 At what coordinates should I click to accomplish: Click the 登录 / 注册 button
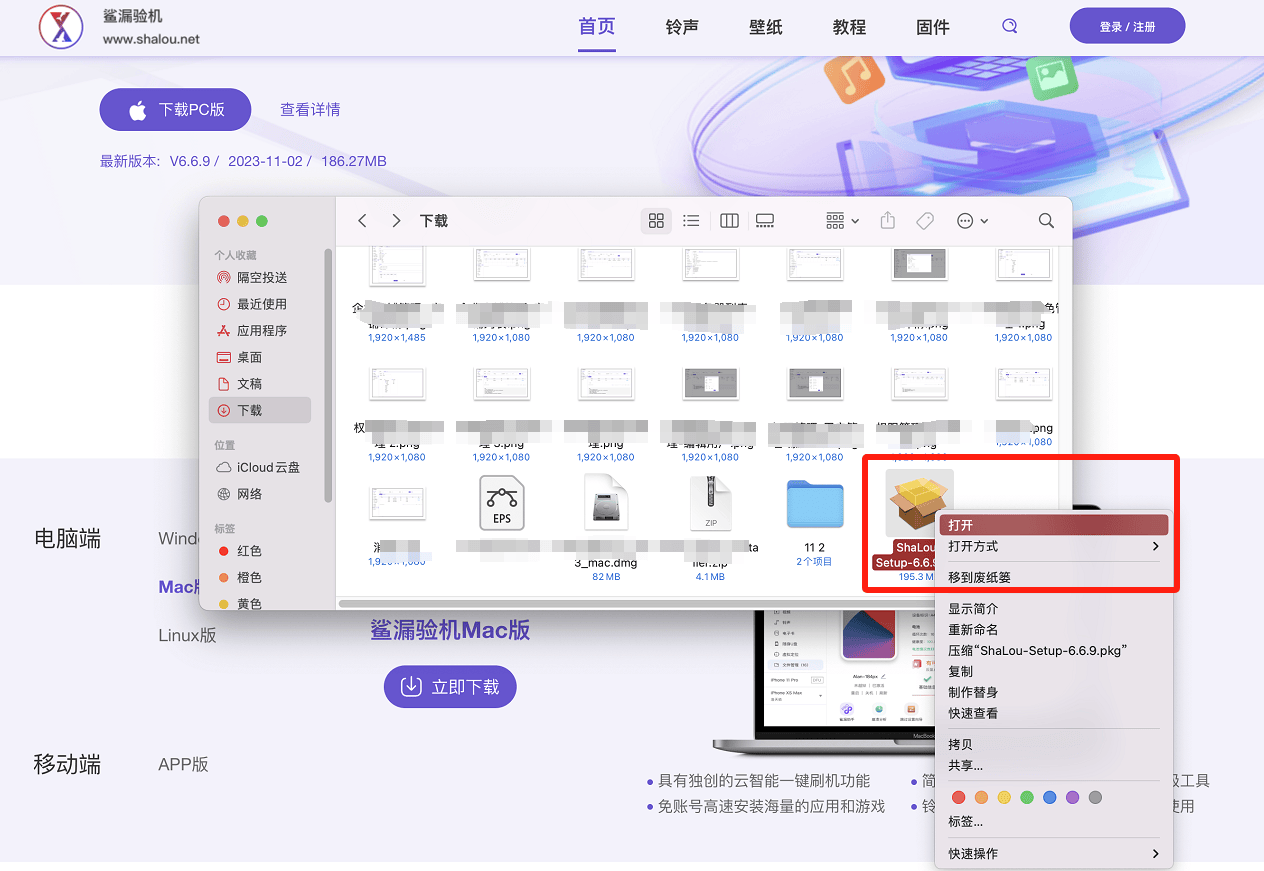(1127, 25)
